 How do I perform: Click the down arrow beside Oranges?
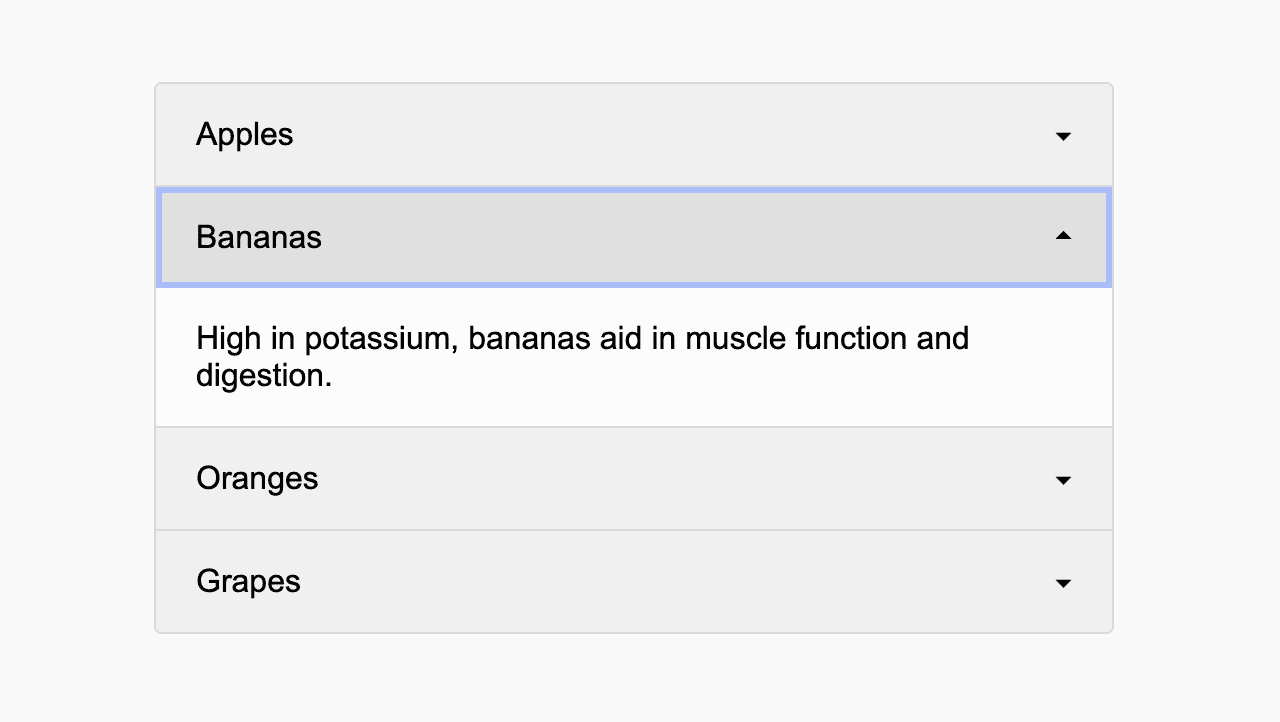tap(1063, 480)
